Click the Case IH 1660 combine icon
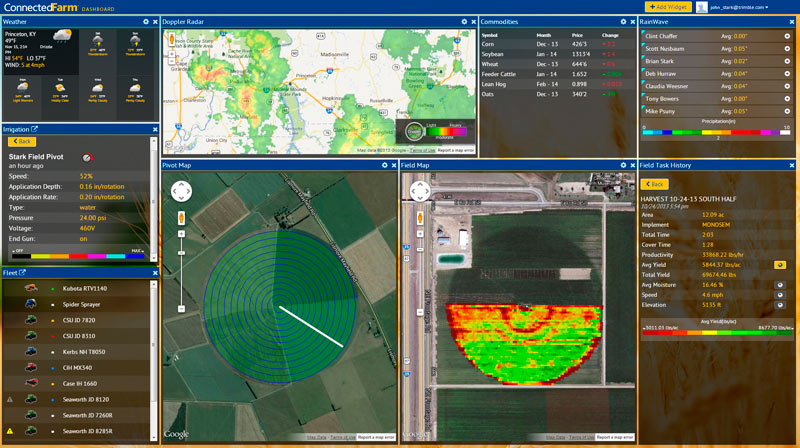 [x=31, y=383]
